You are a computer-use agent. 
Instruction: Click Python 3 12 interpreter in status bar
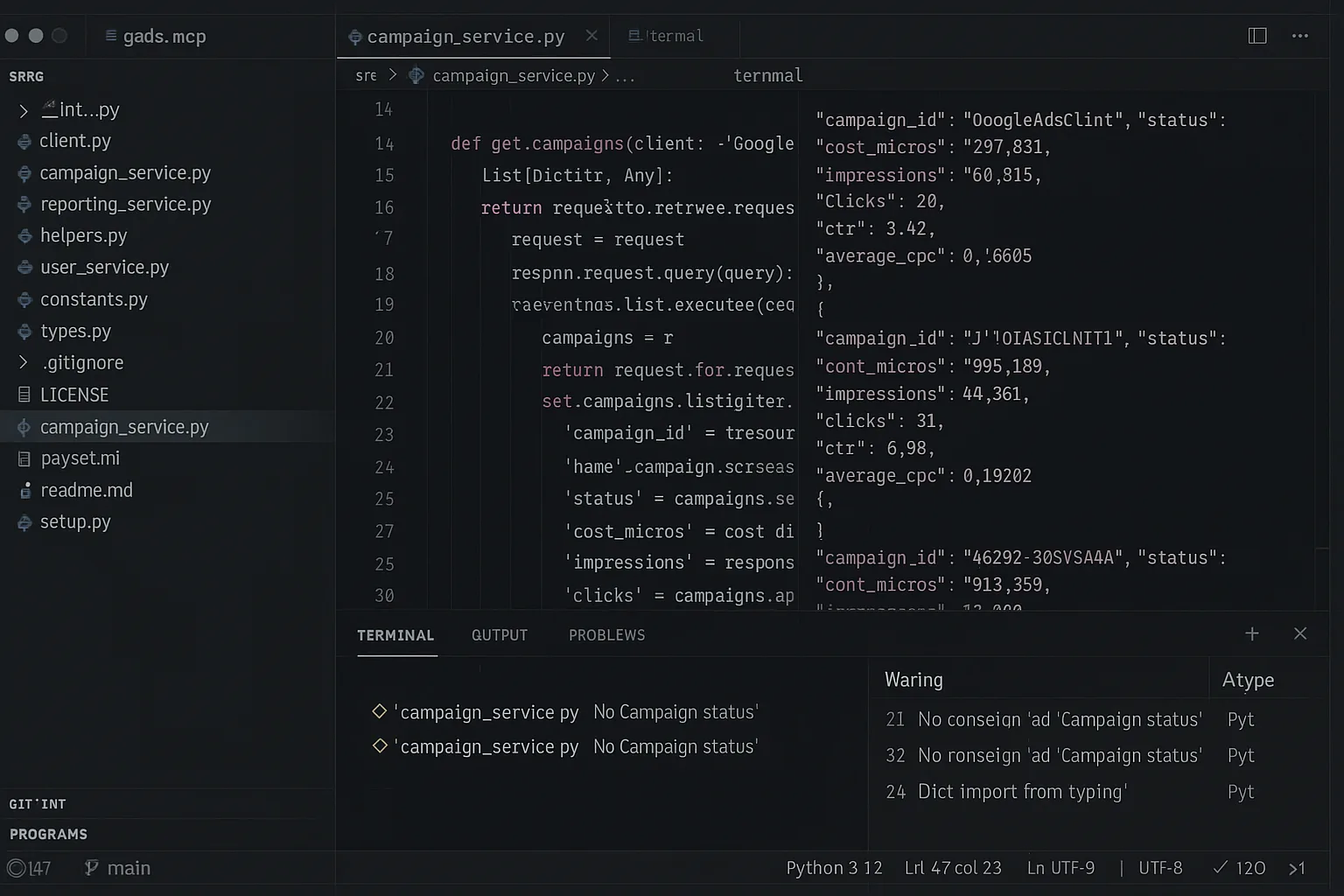(x=834, y=868)
